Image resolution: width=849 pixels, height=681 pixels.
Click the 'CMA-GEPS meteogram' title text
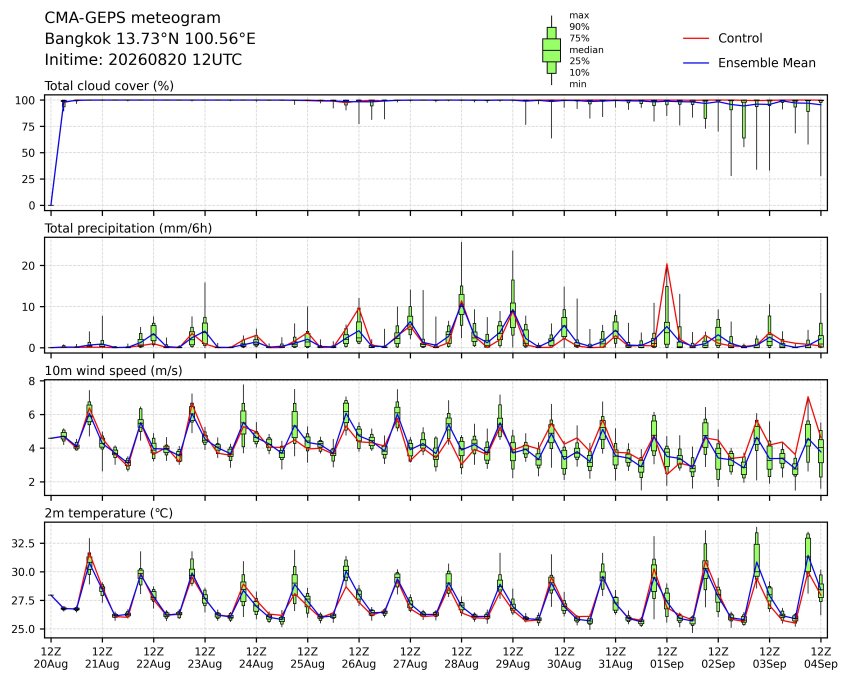click(x=133, y=18)
